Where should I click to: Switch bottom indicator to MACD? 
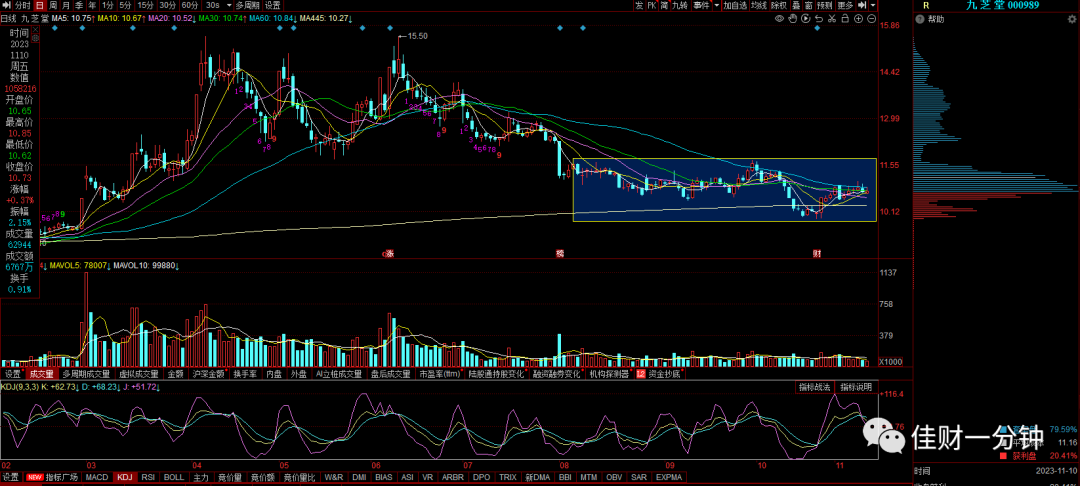tap(97, 476)
